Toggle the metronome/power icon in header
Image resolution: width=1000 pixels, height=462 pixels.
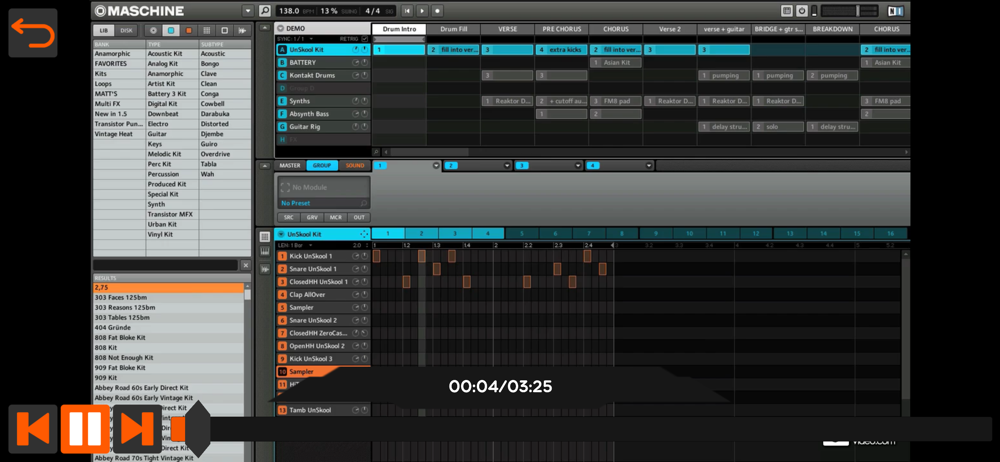coord(802,11)
